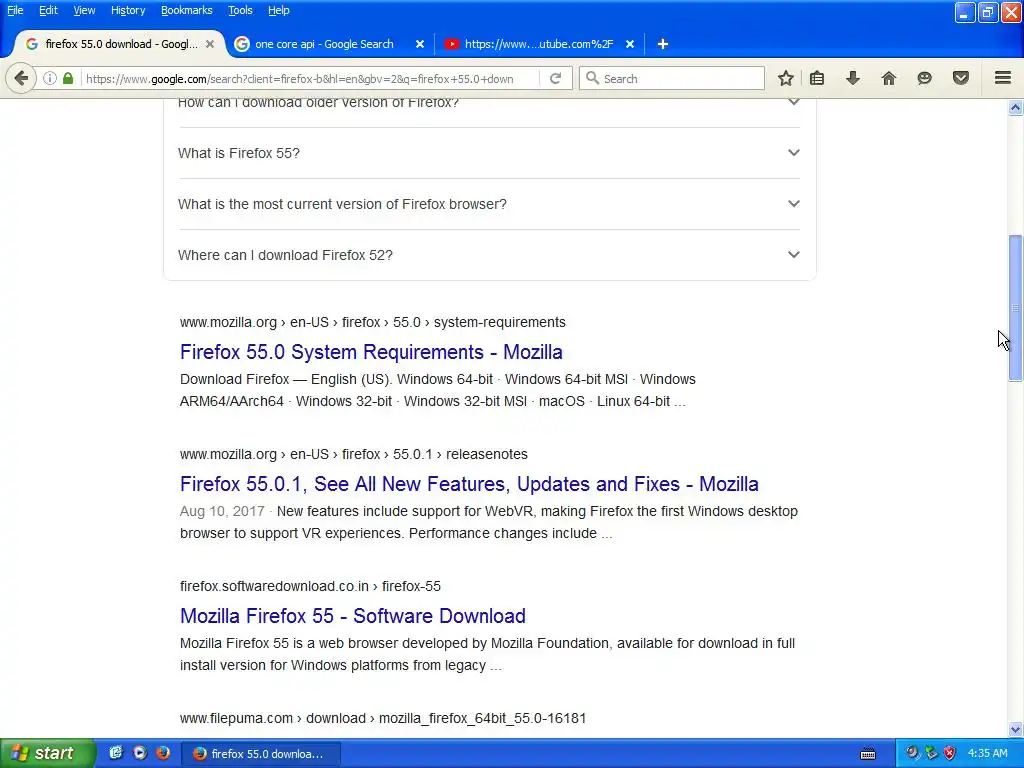Image resolution: width=1024 pixels, height=768 pixels.
Task: Go to the home page
Action: coord(889,78)
